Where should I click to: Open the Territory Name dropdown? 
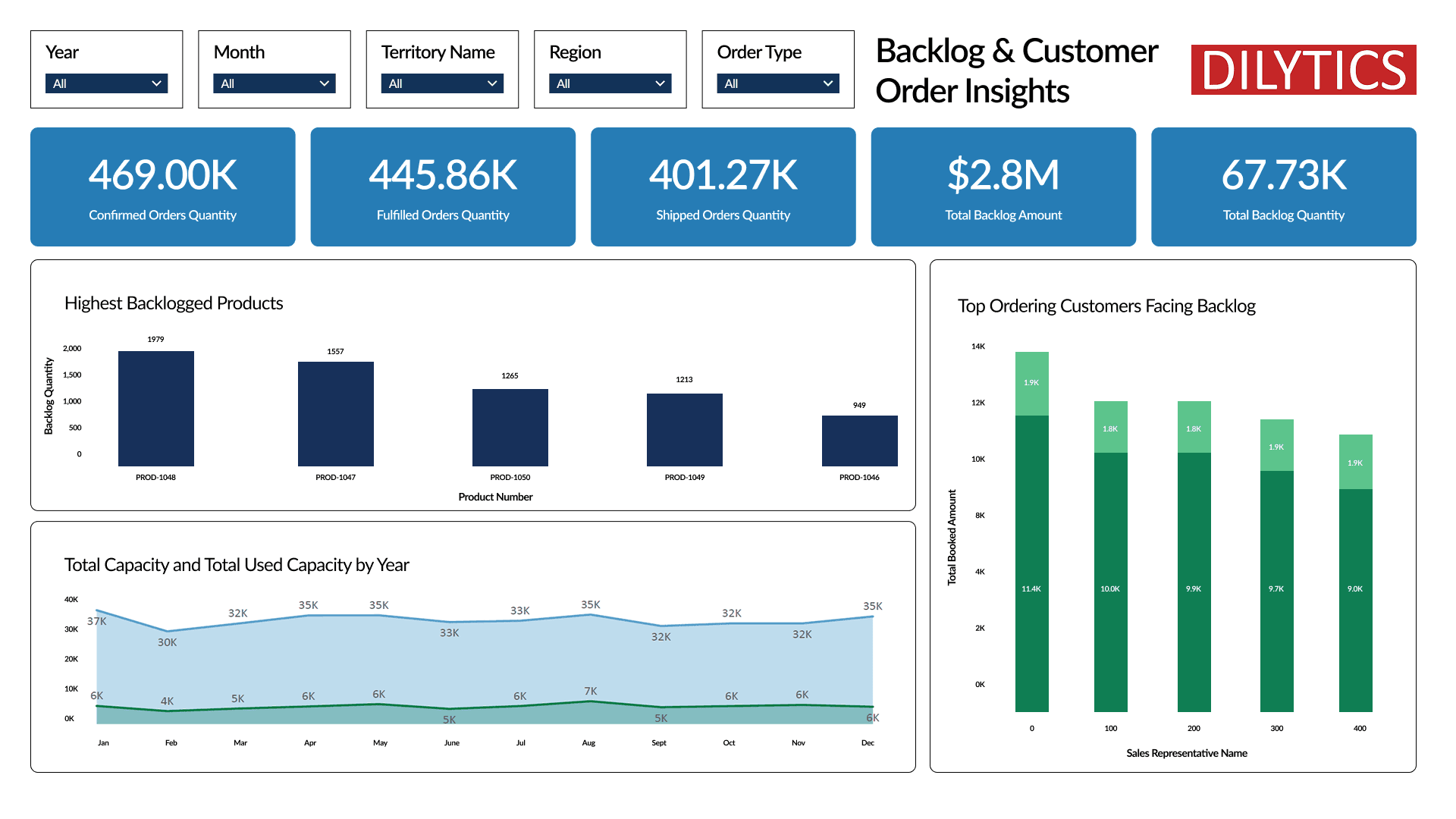[442, 83]
